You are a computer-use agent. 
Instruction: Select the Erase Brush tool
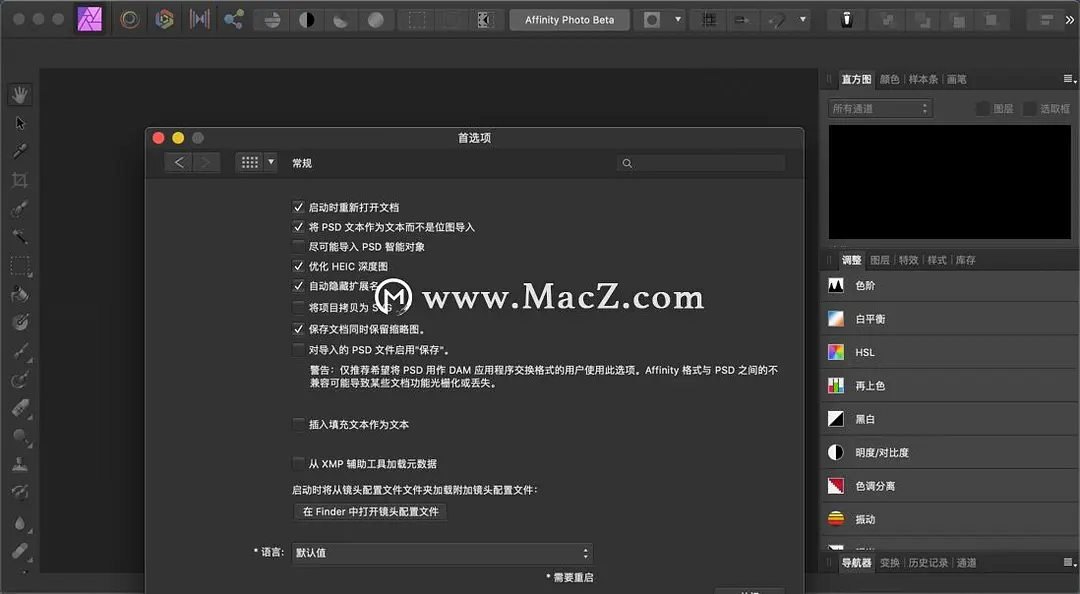[20, 408]
